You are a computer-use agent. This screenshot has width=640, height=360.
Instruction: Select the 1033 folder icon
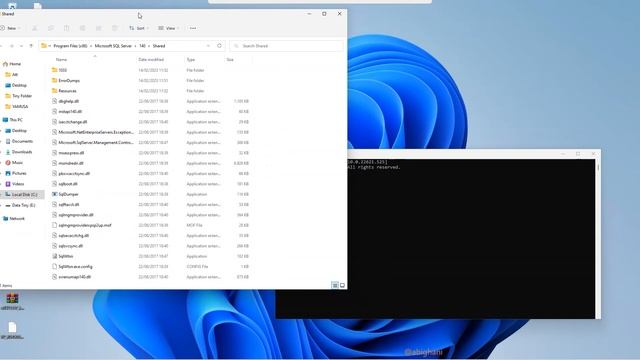pos(55,70)
